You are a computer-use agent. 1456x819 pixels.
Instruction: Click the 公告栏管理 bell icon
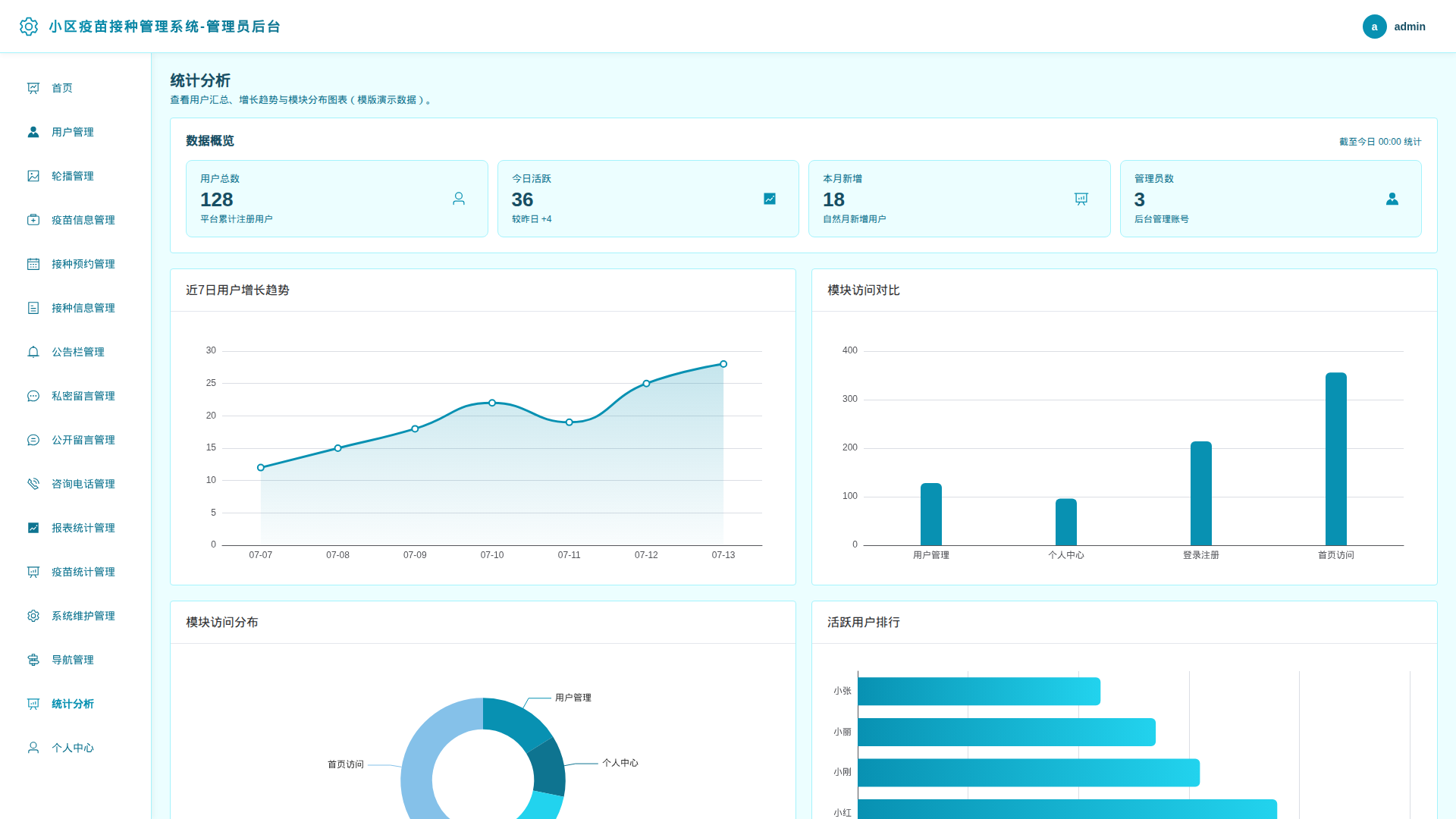pos(33,352)
